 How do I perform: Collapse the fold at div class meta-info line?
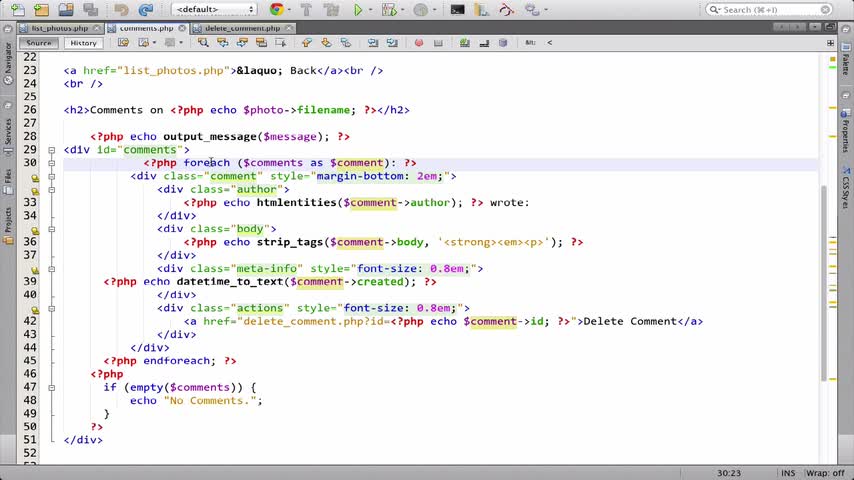[52, 269]
